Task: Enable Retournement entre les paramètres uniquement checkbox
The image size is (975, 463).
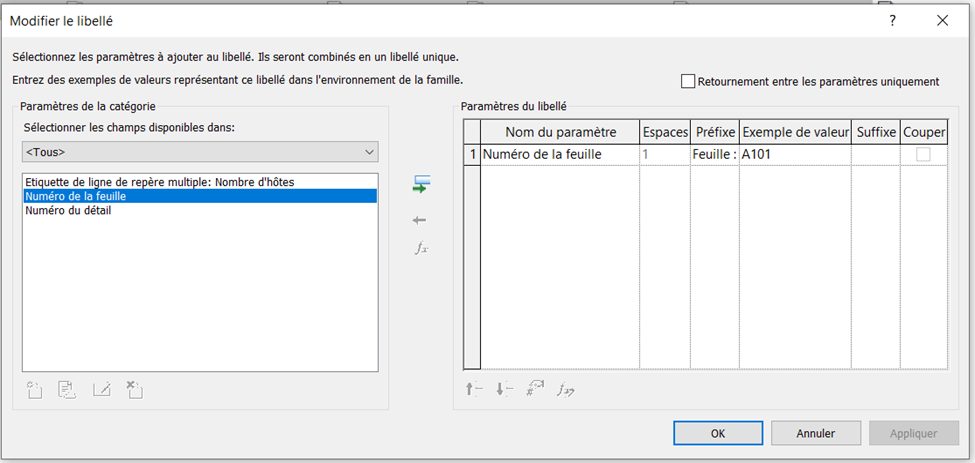Action: tap(688, 81)
